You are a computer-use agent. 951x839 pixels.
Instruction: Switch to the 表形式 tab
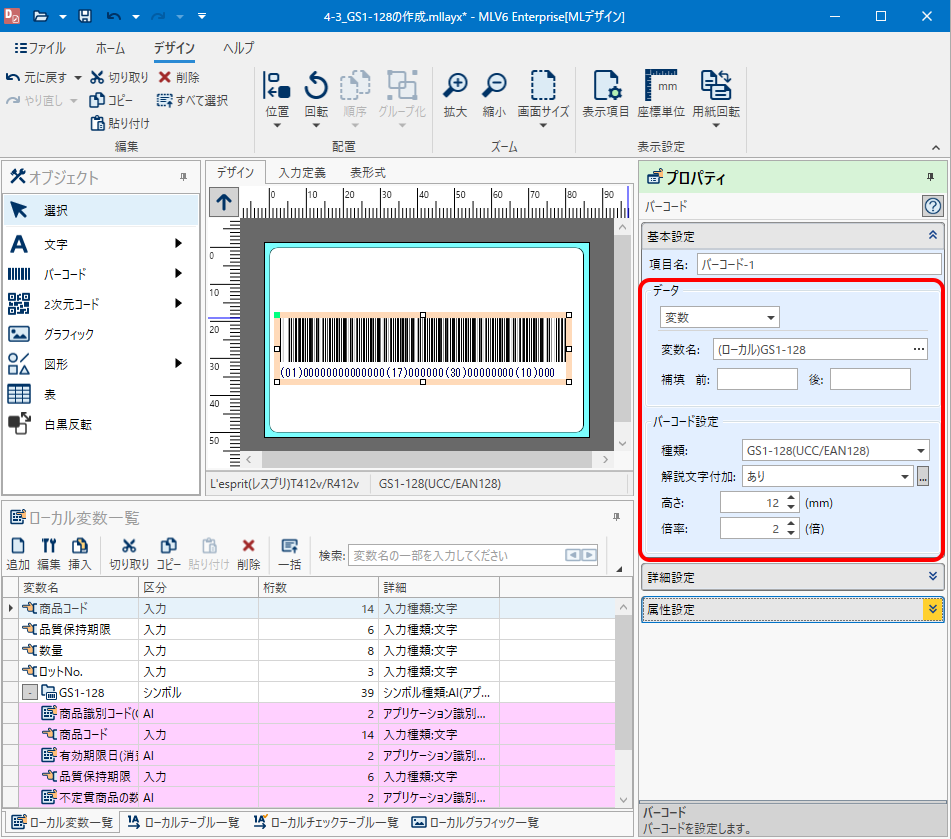(x=368, y=173)
